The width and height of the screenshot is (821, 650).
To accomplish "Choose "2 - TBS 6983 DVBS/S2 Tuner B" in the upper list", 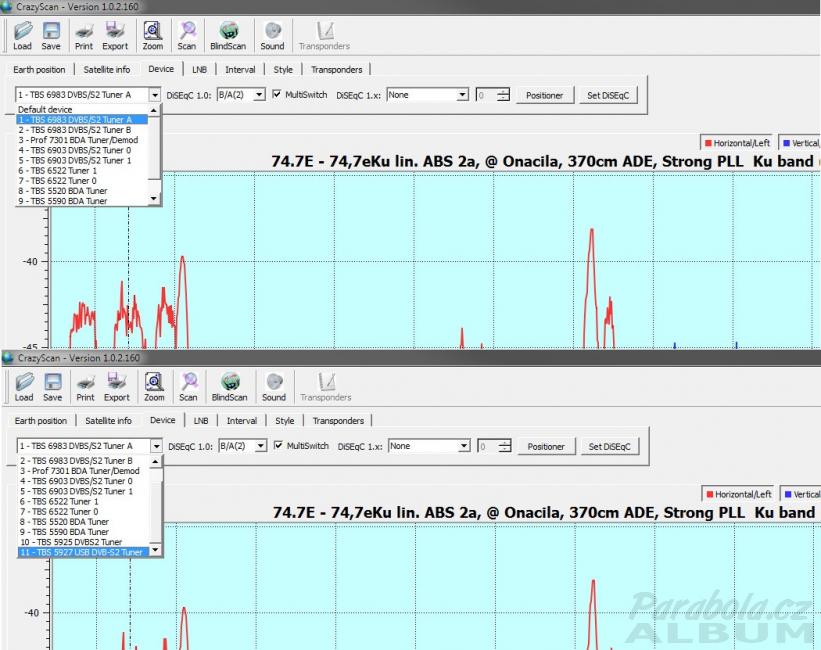I will 82,130.
